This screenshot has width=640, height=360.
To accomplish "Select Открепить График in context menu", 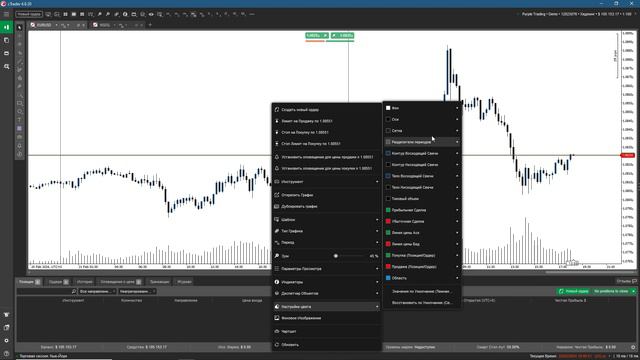I will coord(327,195).
